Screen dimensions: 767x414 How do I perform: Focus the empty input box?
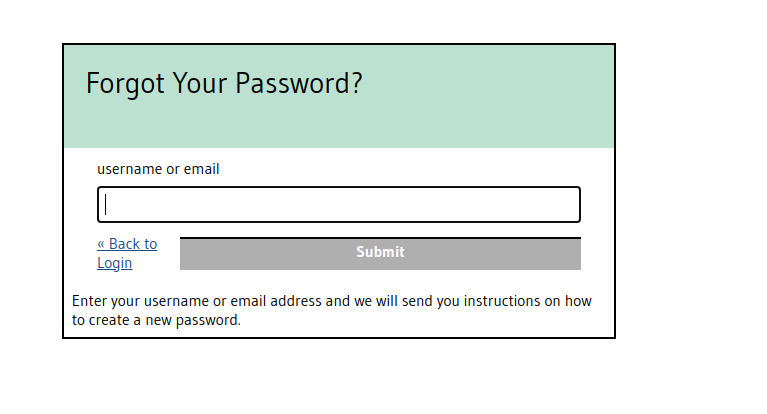pos(339,205)
